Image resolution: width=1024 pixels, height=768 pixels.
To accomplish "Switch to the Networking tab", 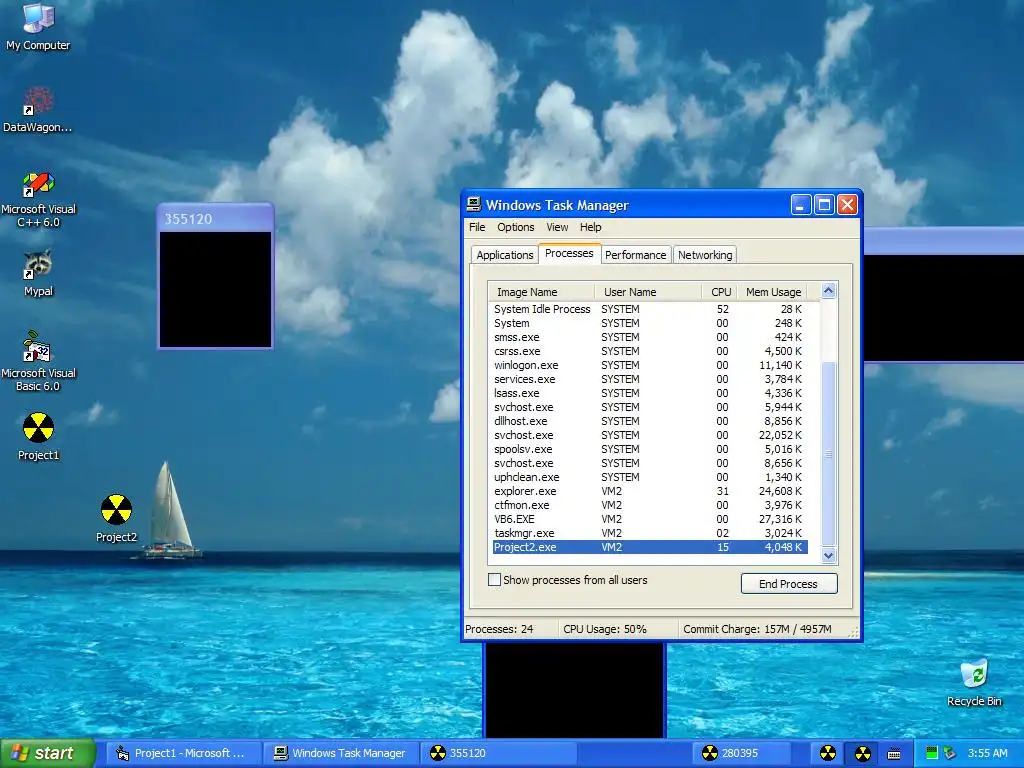I will coord(705,255).
